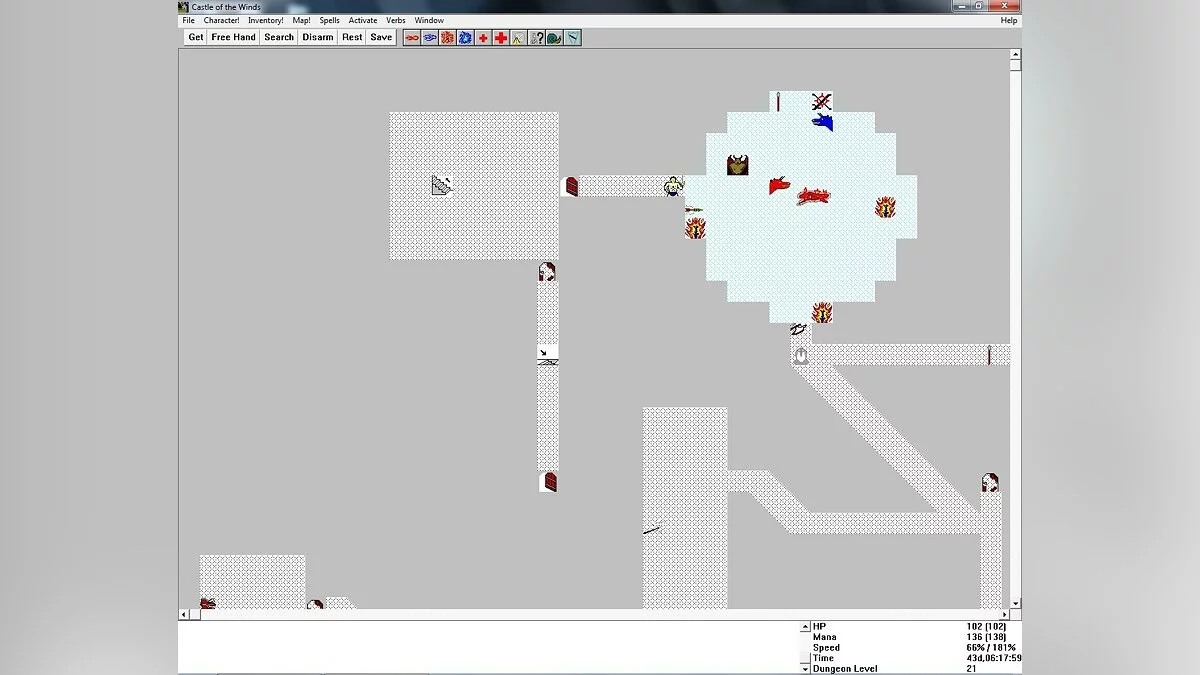The height and width of the screenshot is (675, 1200).
Task: Click the map's vertical scrollbar down arrow
Action: 1016,603
